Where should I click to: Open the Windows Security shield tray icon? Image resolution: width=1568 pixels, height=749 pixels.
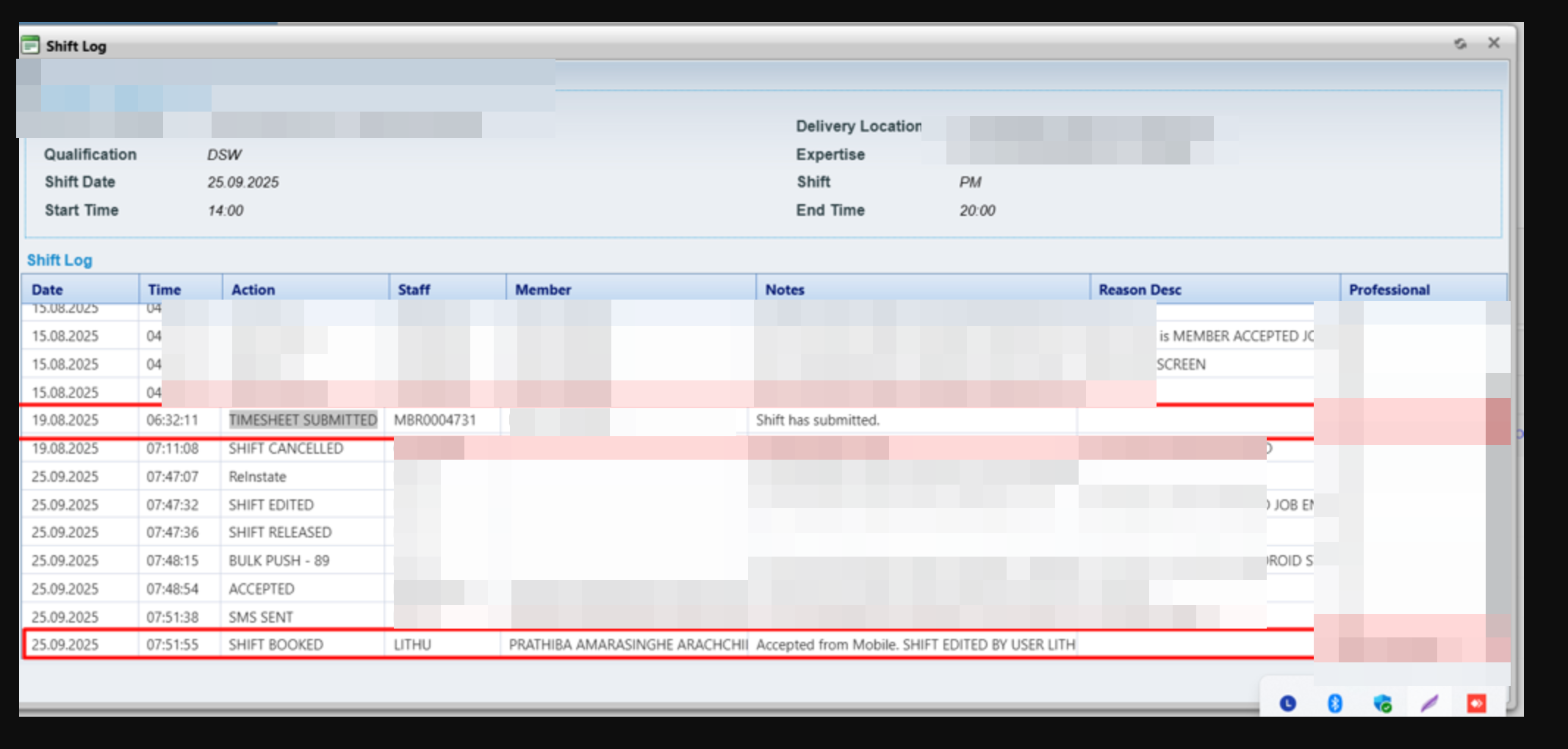1382,703
